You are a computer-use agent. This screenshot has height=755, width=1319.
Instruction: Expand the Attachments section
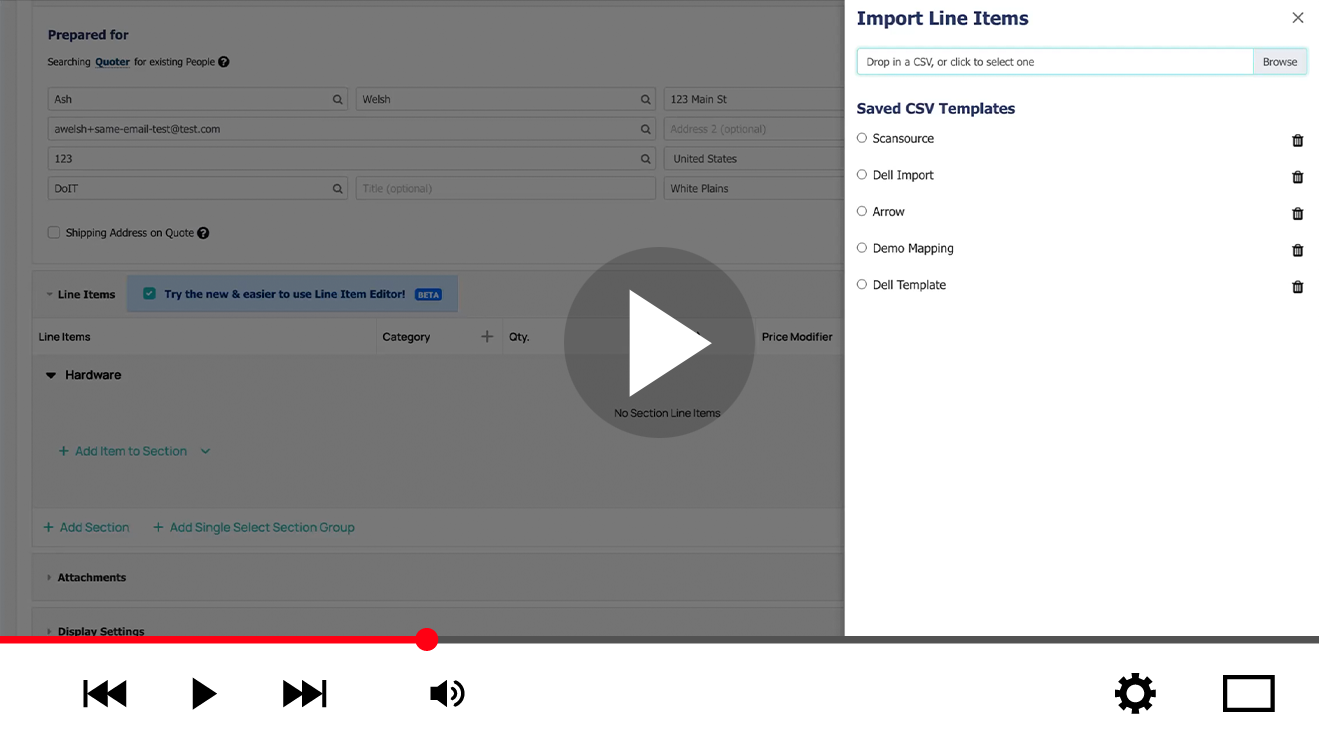click(x=49, y=578)
